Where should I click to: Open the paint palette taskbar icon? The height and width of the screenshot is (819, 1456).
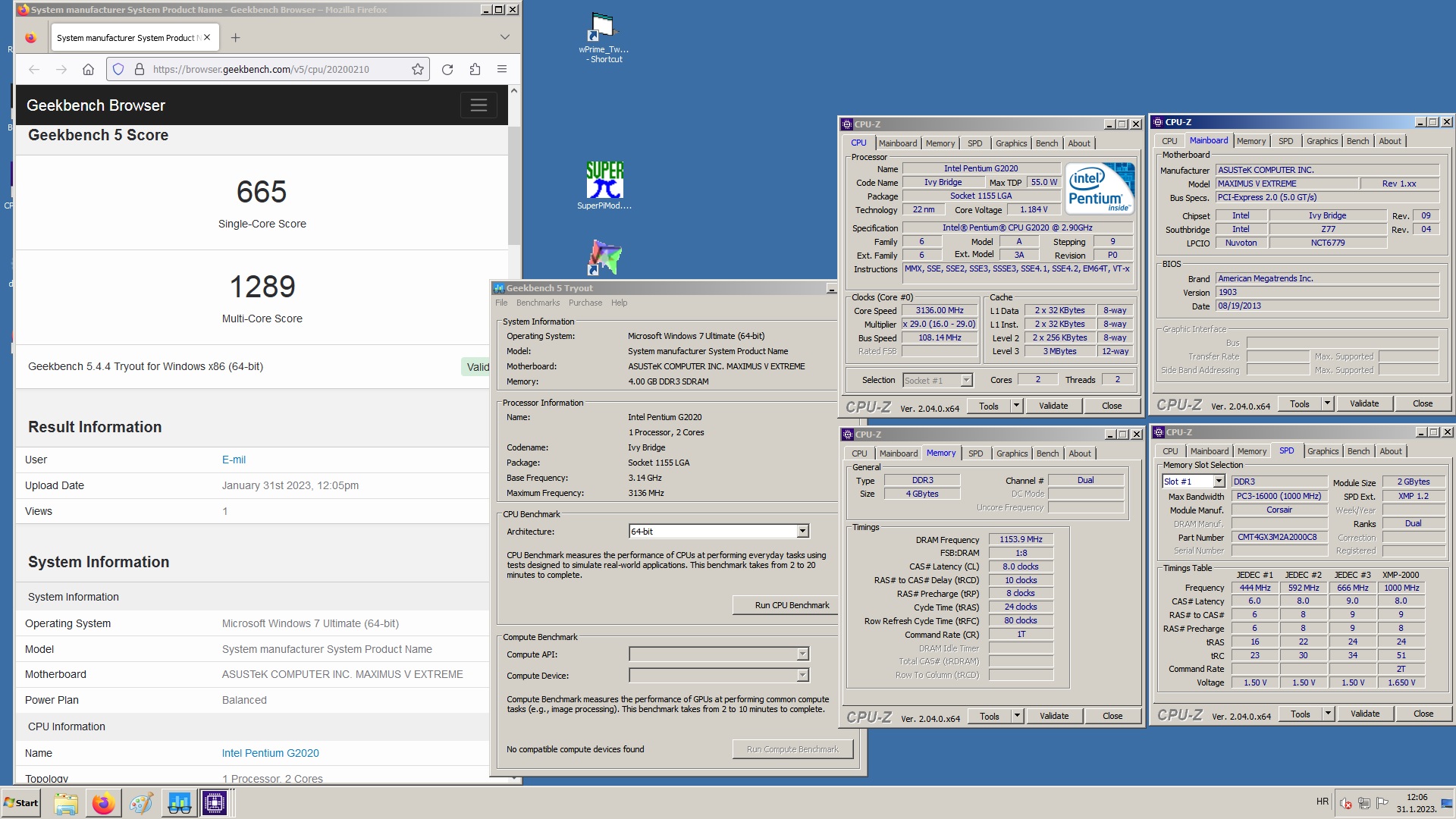[x=141, y=803]
